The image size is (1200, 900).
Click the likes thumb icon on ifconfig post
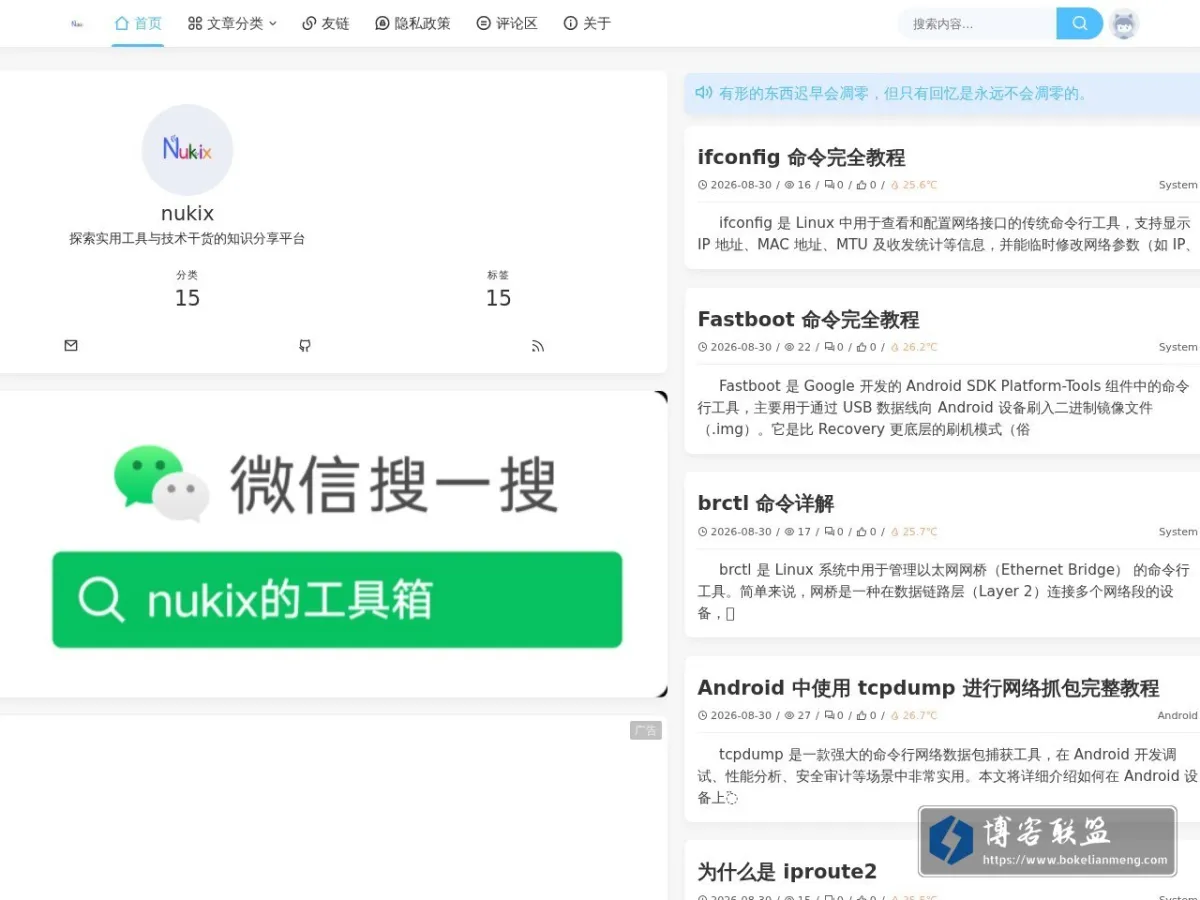coord(861,185)
